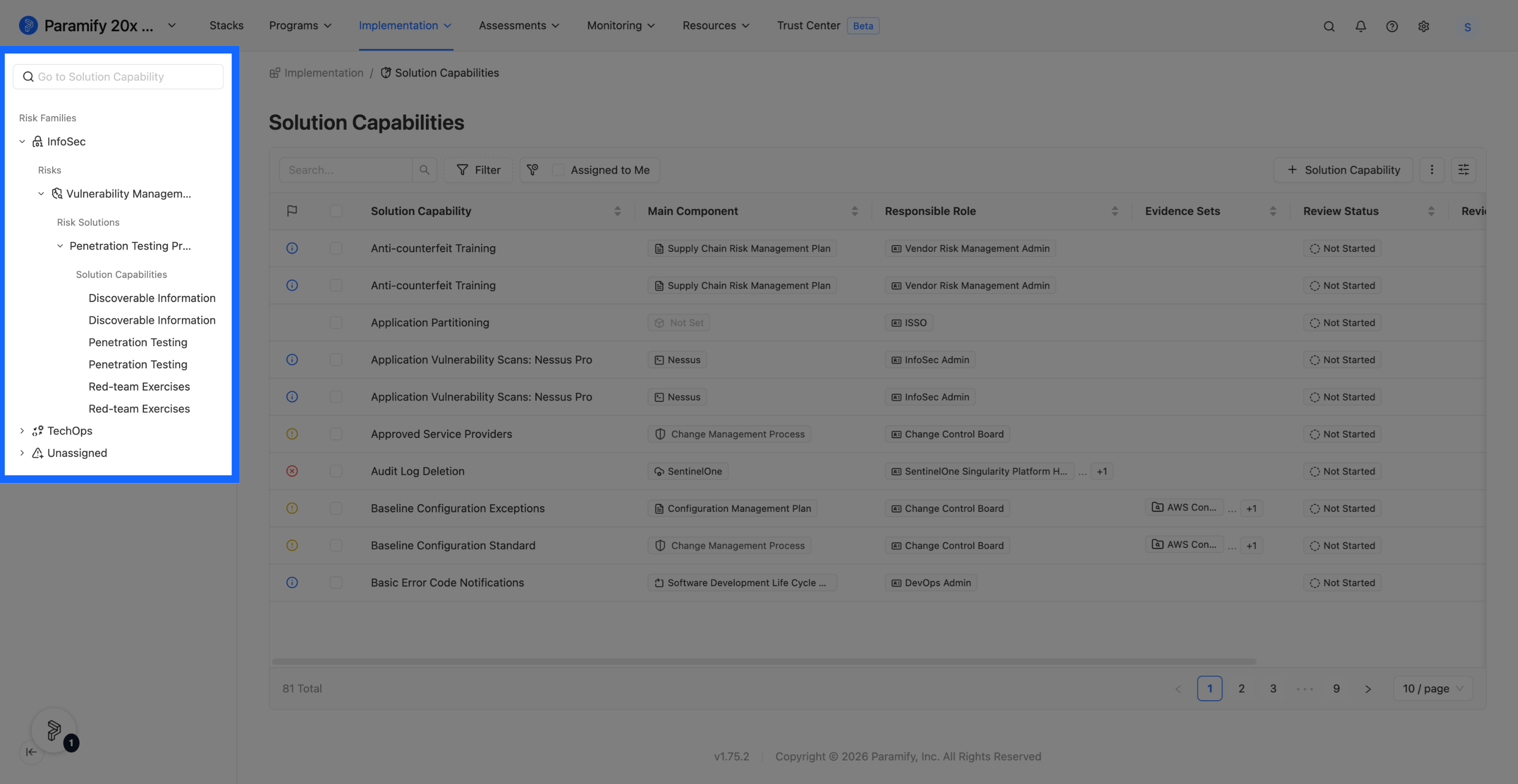Viewport: 1518px width, 784px height.
Task: Click the +1 badge in Audit Log Deletion row
Action: tap(1102, 471)
